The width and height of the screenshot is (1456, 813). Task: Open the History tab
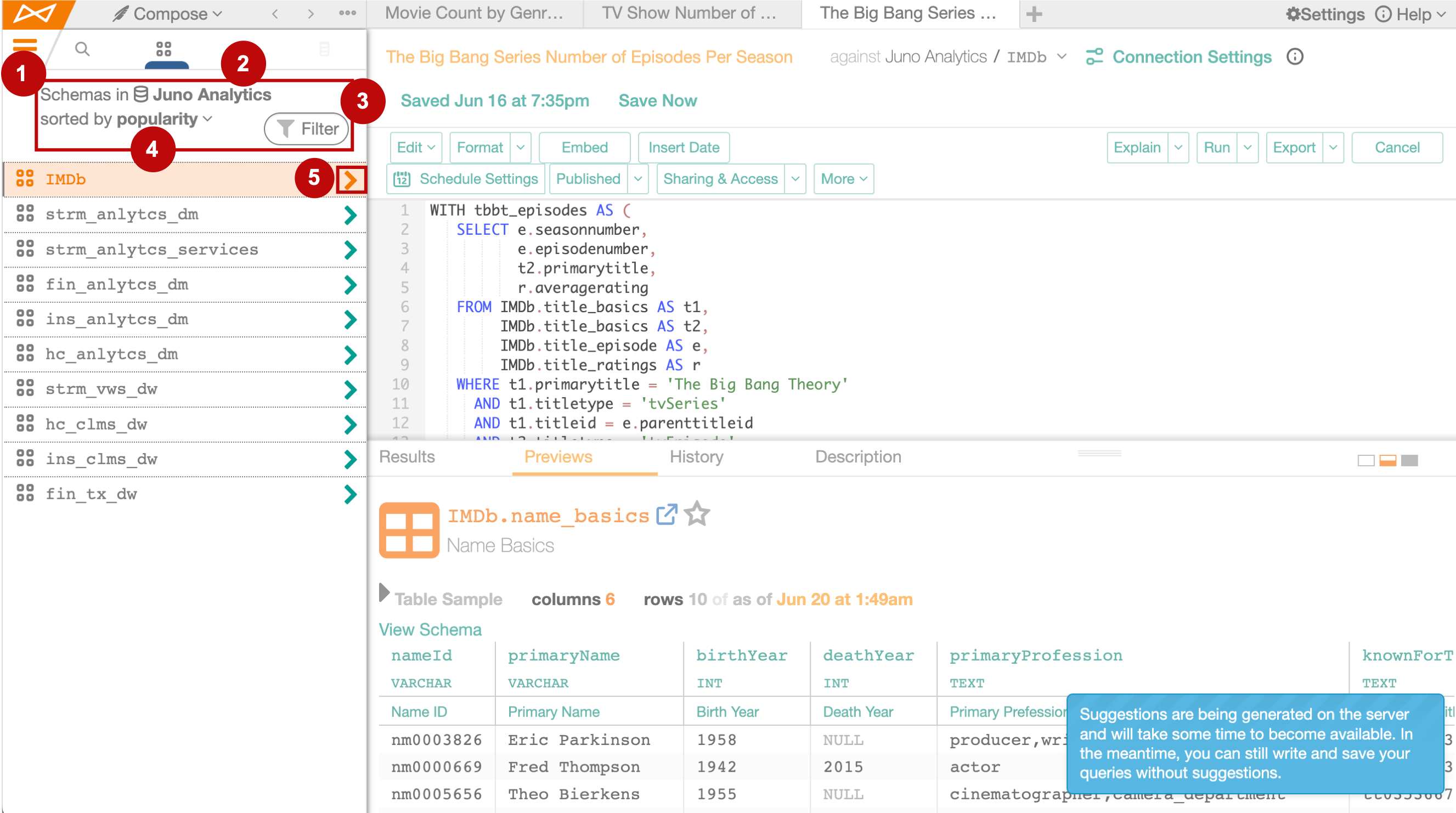coord(696,457)
